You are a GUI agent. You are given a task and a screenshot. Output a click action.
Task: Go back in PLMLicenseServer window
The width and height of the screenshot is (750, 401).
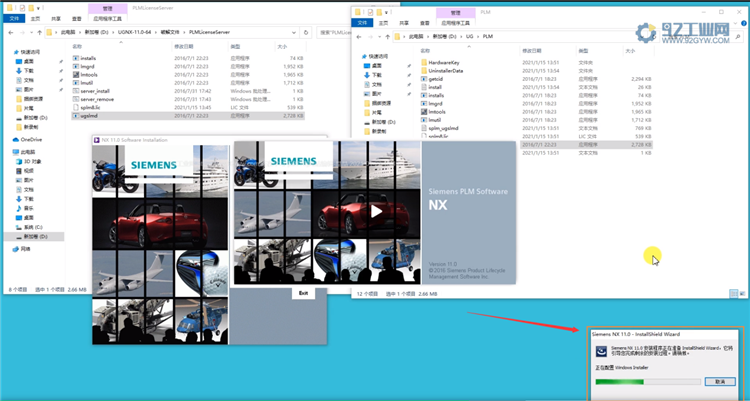tap(11, 33)
